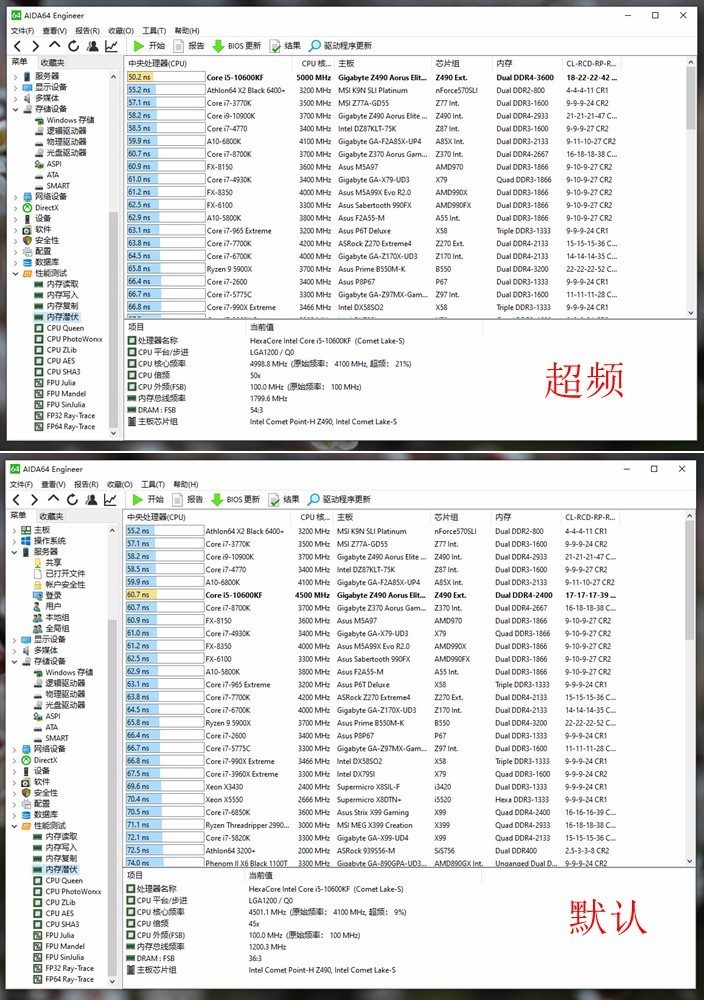The height and width of the screenshot is (1000, 704).
Task: Expand 网络设备 node in top window tree
Action: 15,196
